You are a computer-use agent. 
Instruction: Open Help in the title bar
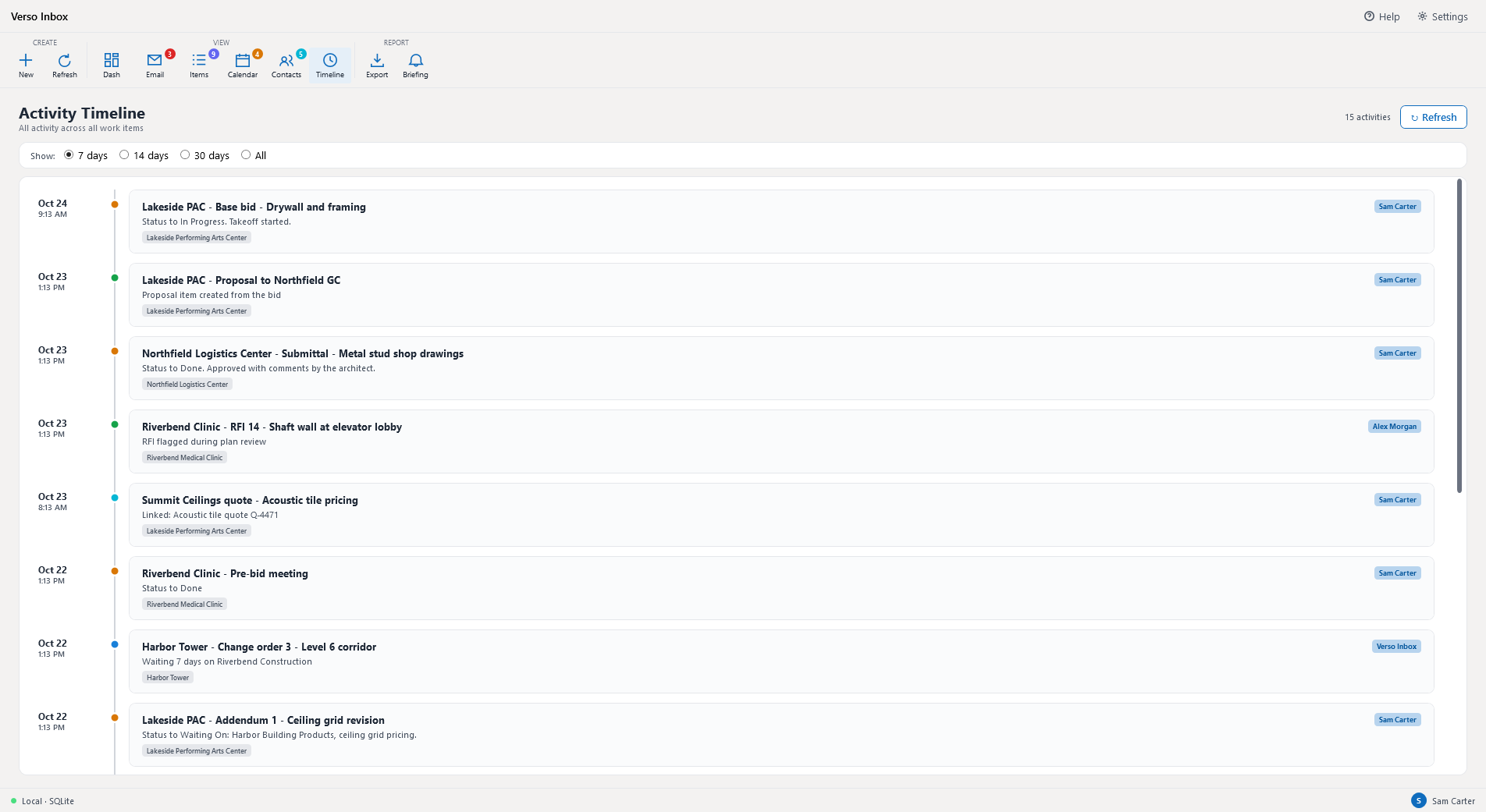pyautogui.click(x=1381, y=16)
